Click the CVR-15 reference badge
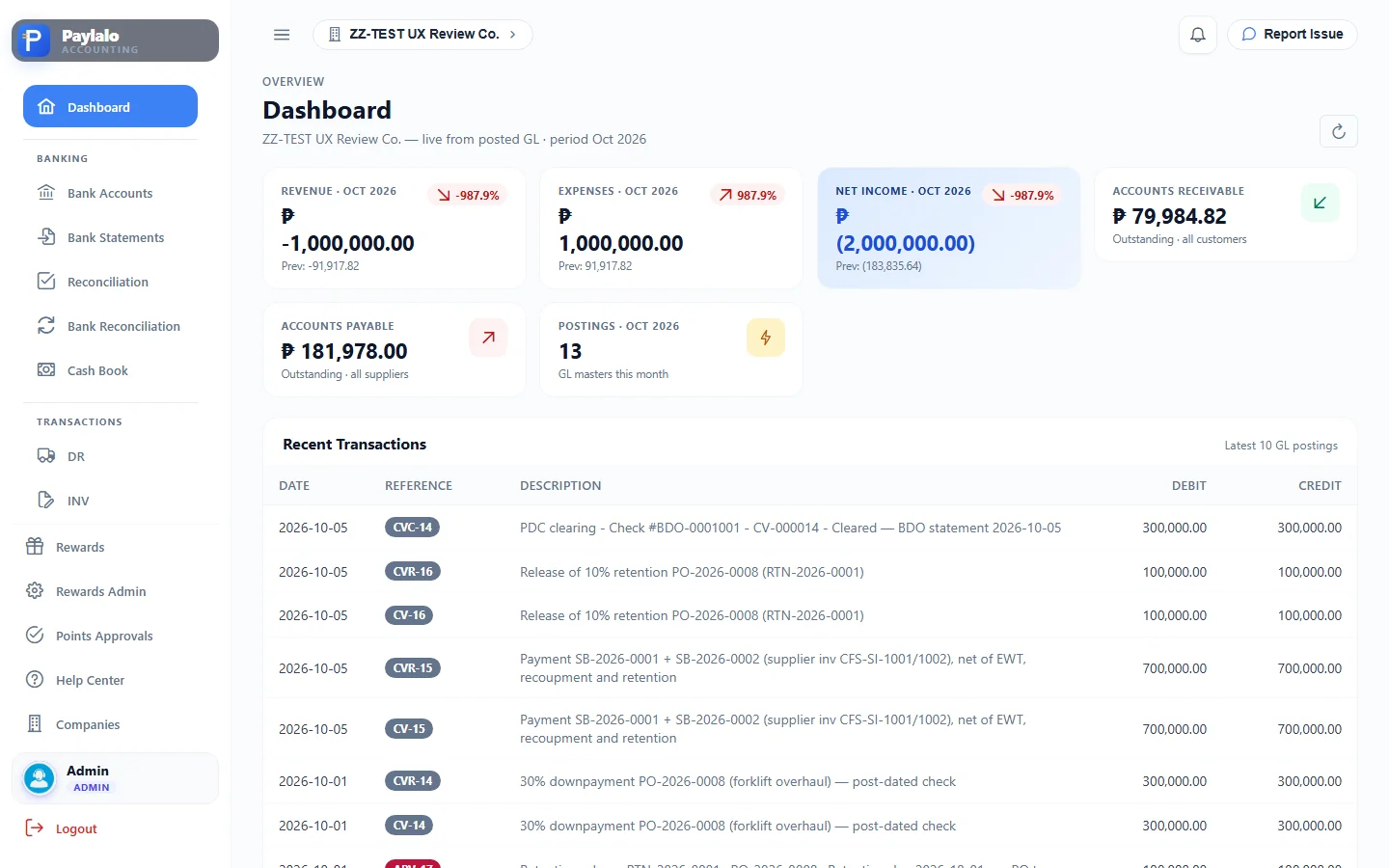The width and height of the screenshot is (1389, 868). tap(412, 668)
